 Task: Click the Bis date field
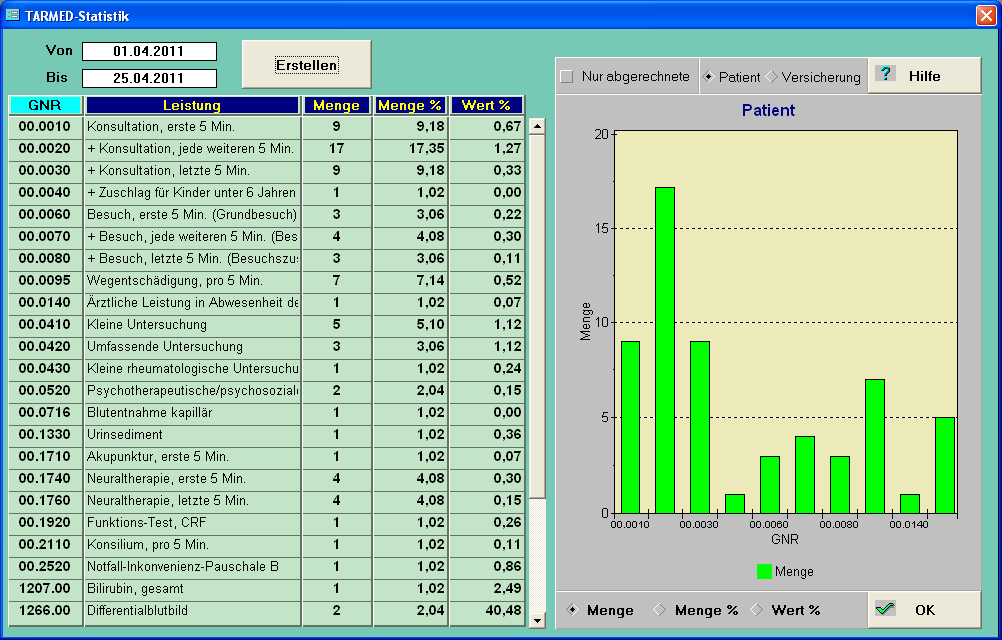tap(150, 78)
